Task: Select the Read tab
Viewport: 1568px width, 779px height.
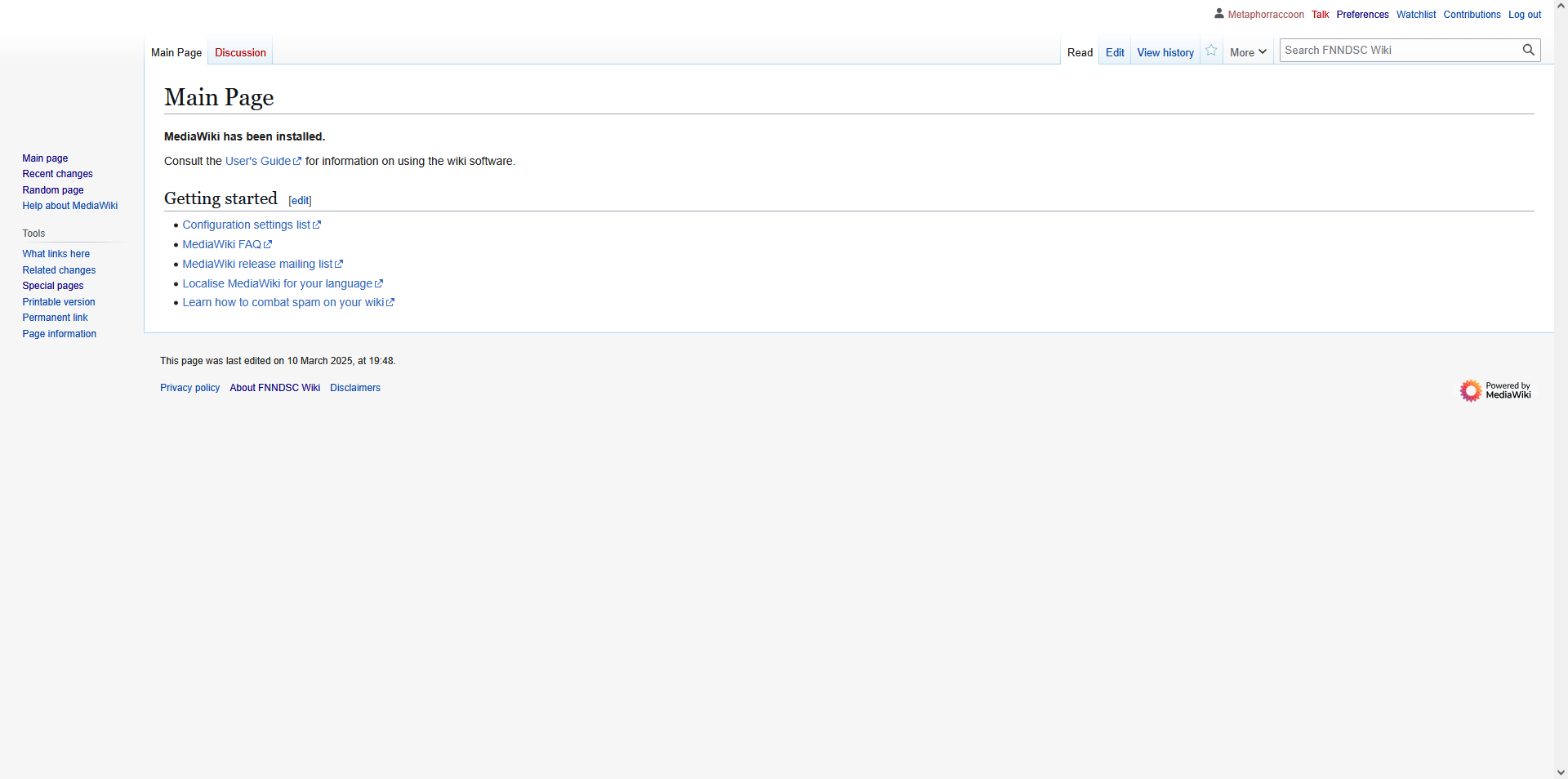Action: click(x=1080, y=52)
